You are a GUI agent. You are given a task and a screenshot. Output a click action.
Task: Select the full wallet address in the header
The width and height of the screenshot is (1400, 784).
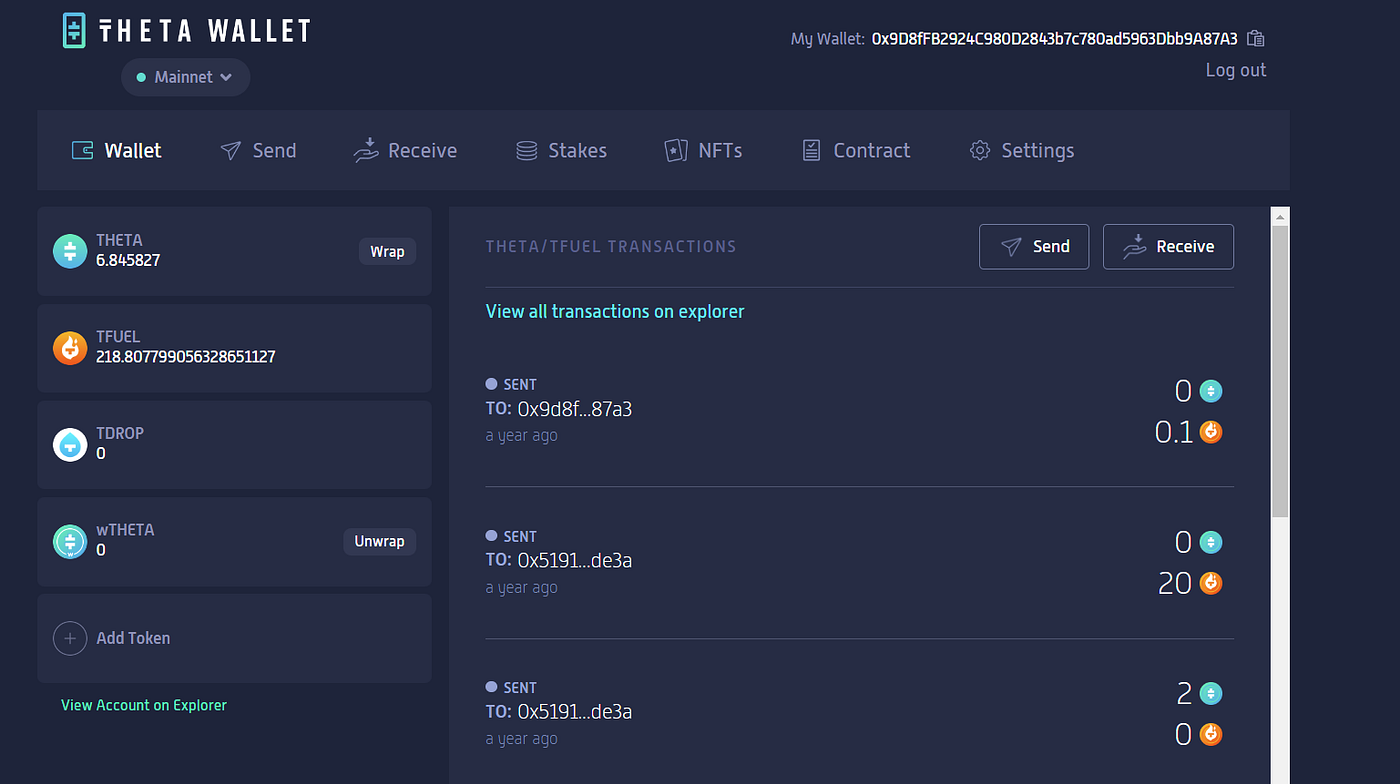click(1055, 39)
